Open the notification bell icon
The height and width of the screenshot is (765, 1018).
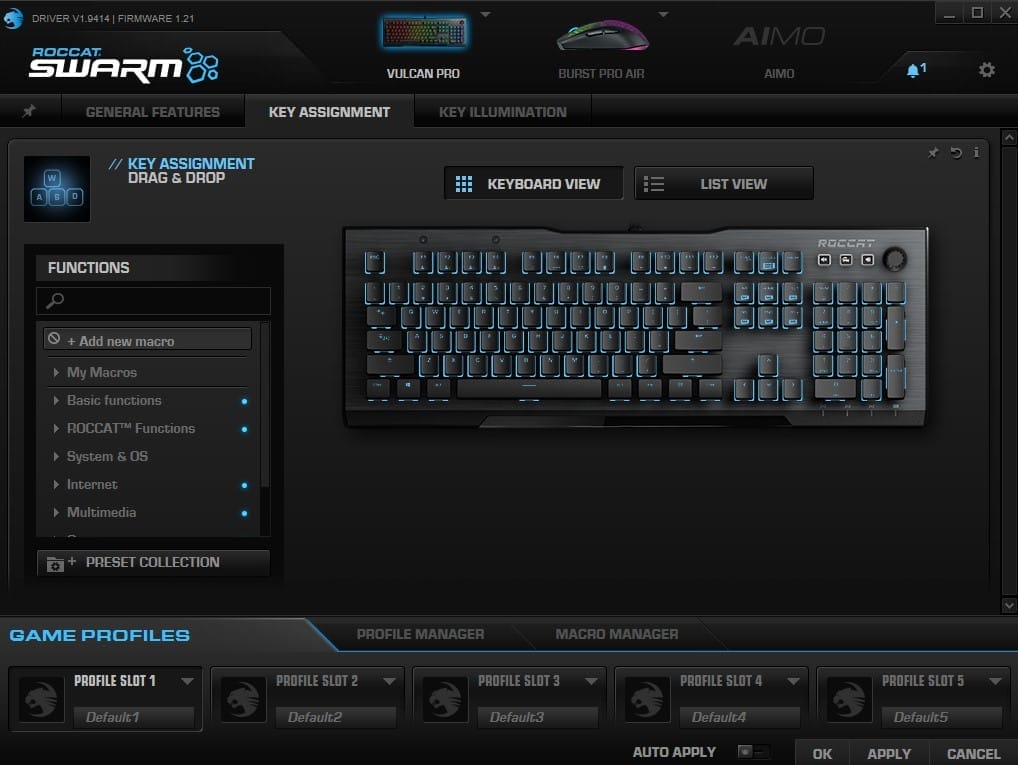click(x=913, y=70)
